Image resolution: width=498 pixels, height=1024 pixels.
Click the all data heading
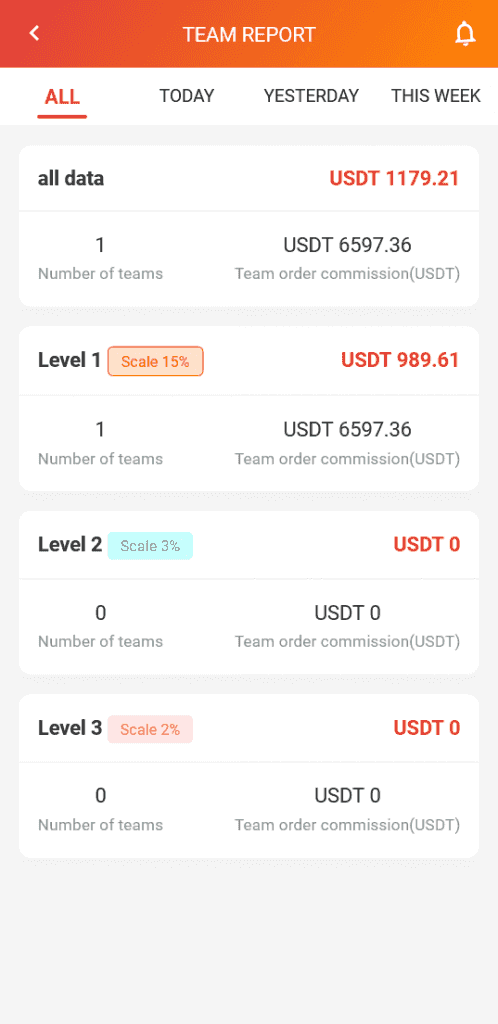point(70,178)
